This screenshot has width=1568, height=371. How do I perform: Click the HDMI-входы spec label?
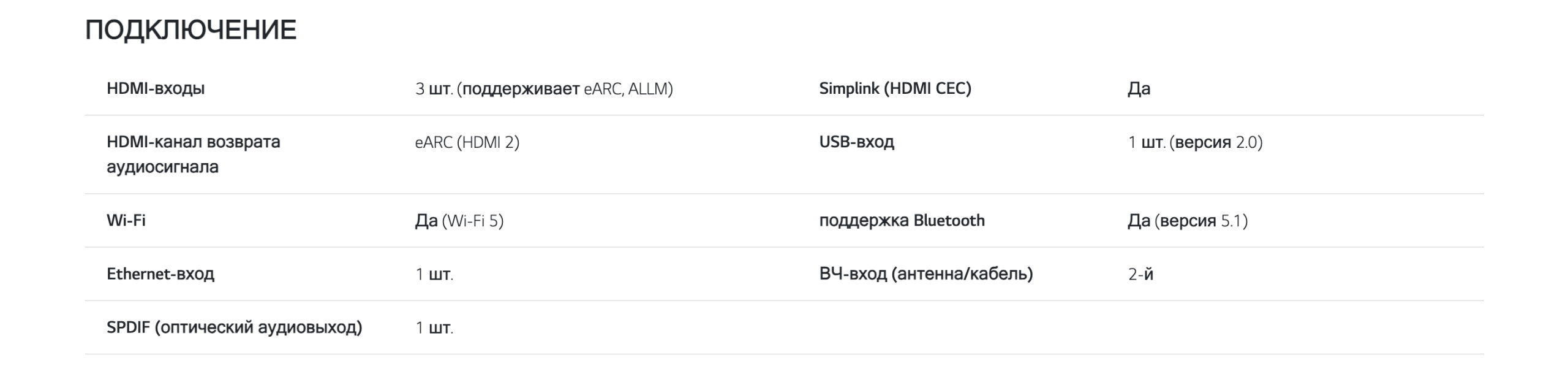pyautogui.click(x=156, y=88)
